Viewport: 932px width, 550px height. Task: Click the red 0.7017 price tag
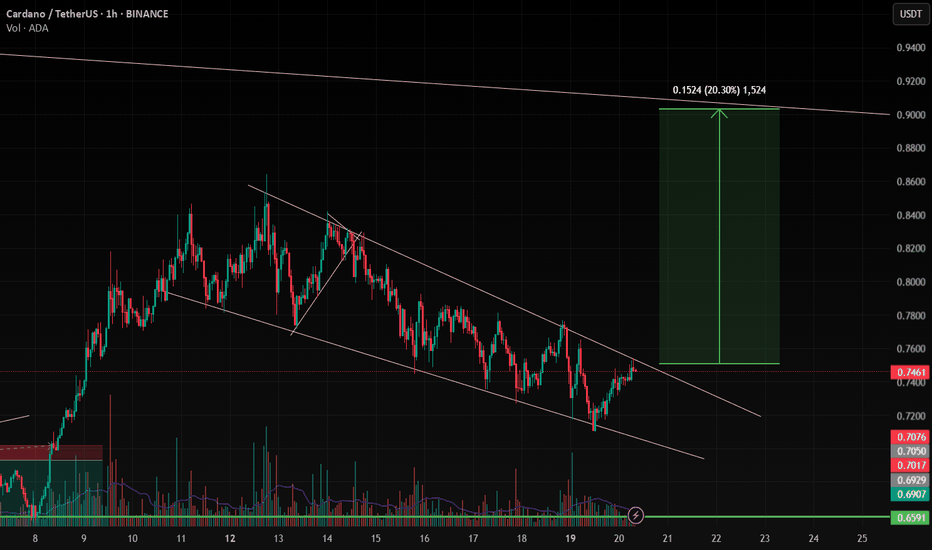[x=910, y=466]
